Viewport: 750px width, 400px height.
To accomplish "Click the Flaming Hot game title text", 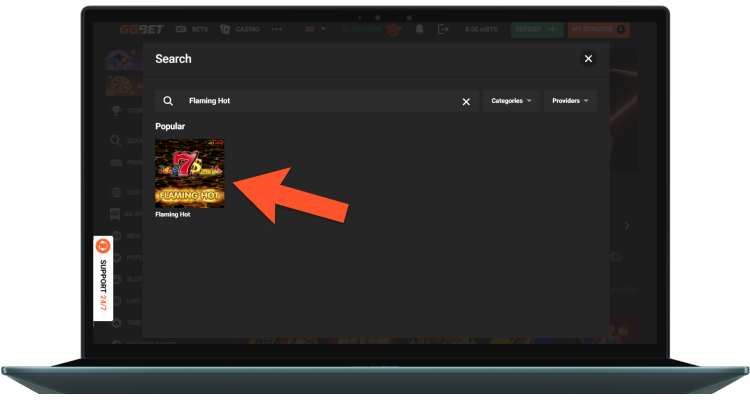I will click(x=173, y=214).
